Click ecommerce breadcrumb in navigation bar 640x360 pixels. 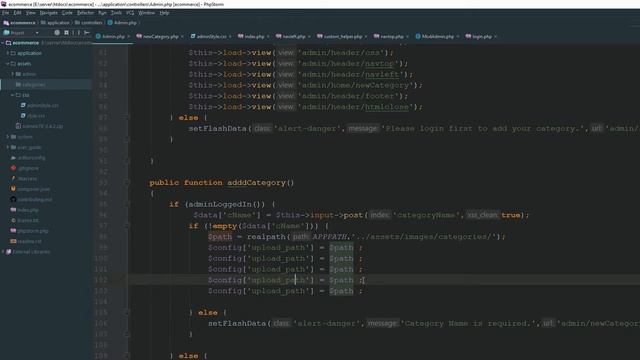pos(20,23)
